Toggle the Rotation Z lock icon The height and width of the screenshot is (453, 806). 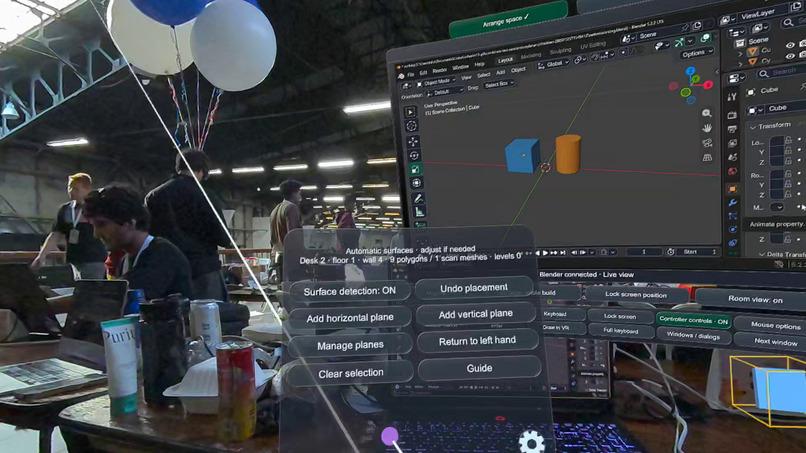pyautogui.click(x=788, y=194)
